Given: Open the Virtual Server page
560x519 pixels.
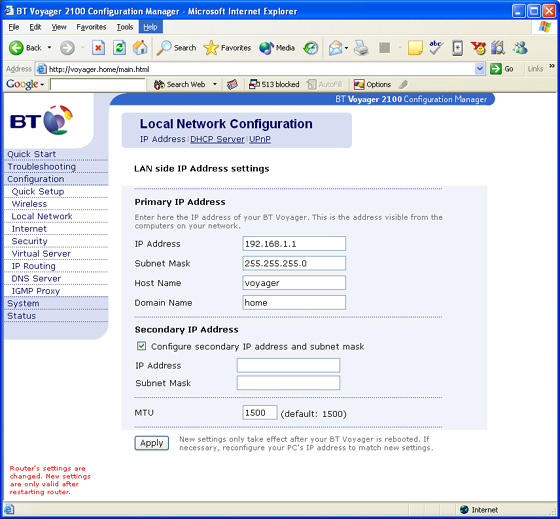Looking at the screenshot, I should pos(41,253).
